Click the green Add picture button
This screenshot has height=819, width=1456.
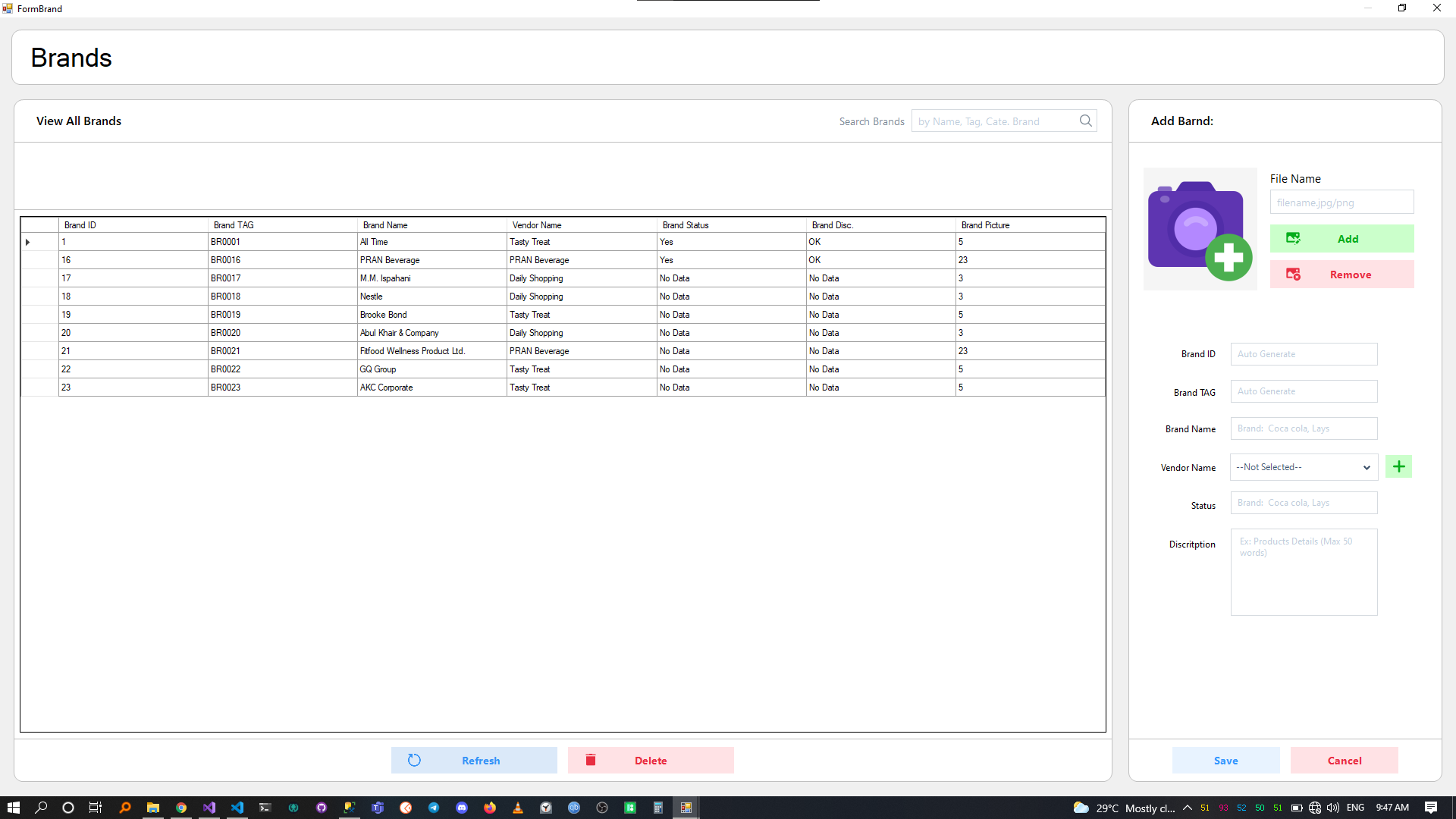(x=1341, y=239)
